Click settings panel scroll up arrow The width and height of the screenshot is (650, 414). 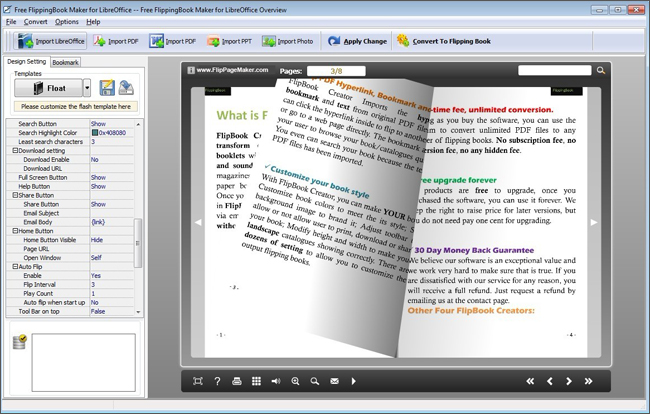138,124
